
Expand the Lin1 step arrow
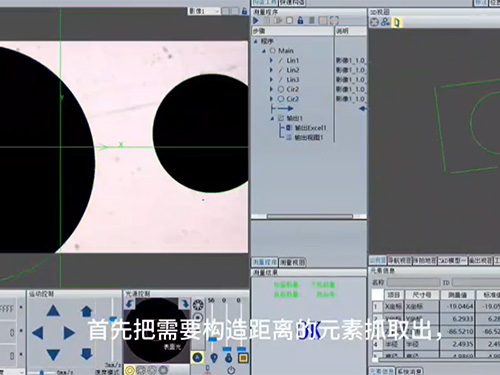pos(271,60)
